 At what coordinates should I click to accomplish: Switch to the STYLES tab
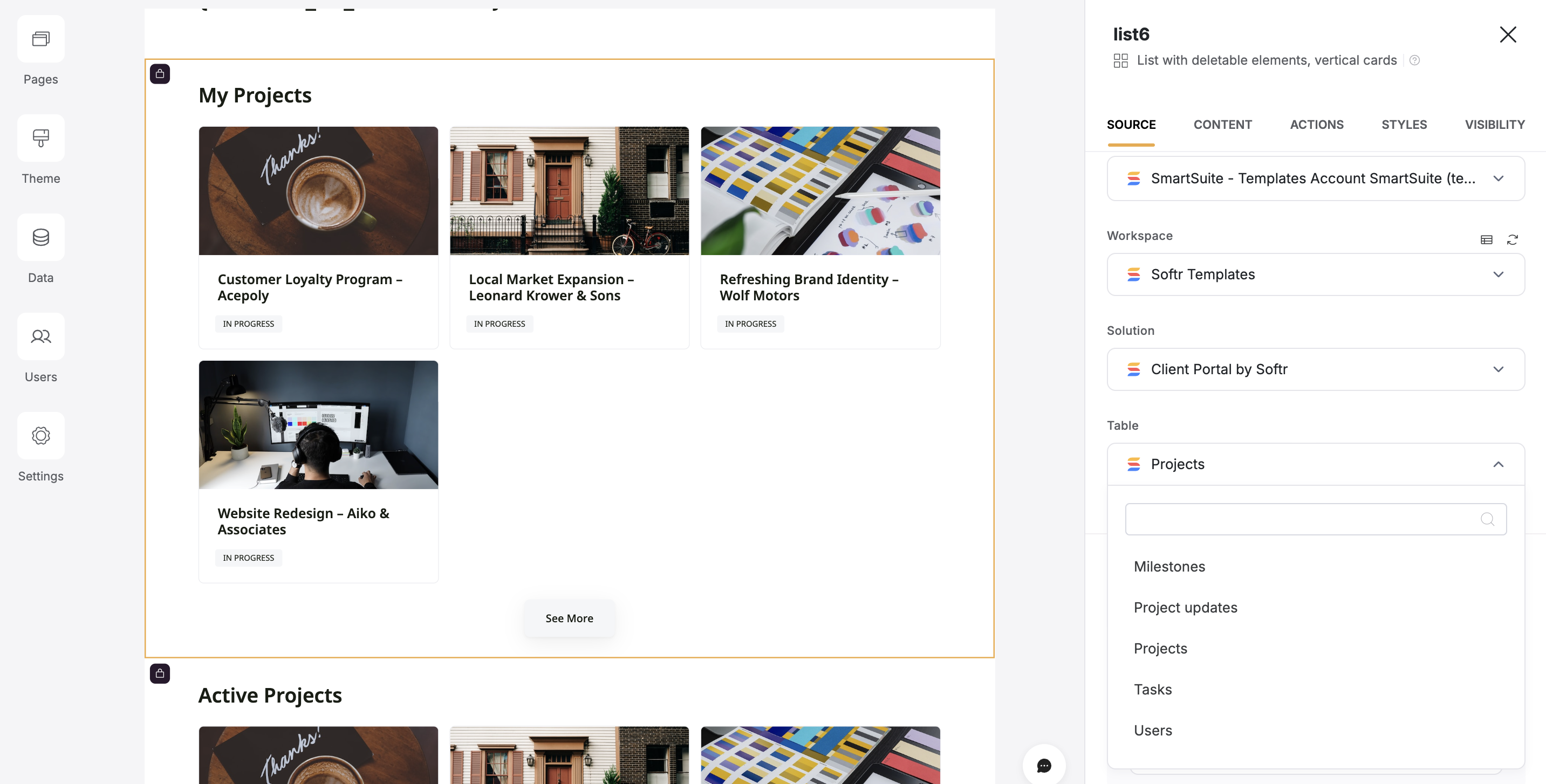[1404, 125]
